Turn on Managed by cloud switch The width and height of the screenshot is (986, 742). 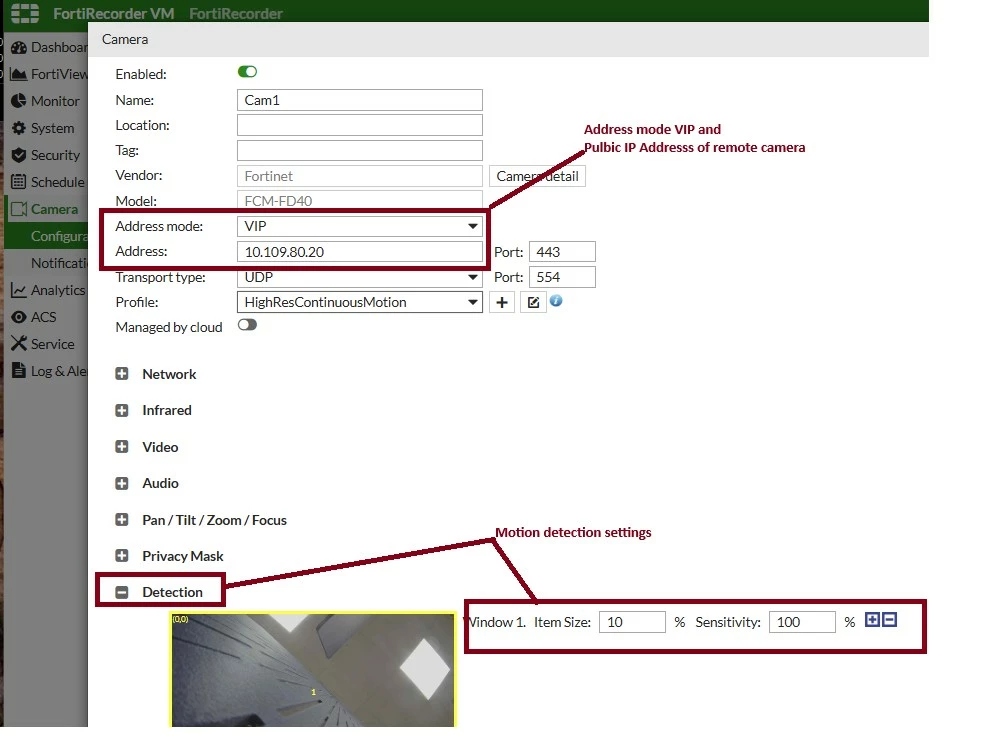247,325
